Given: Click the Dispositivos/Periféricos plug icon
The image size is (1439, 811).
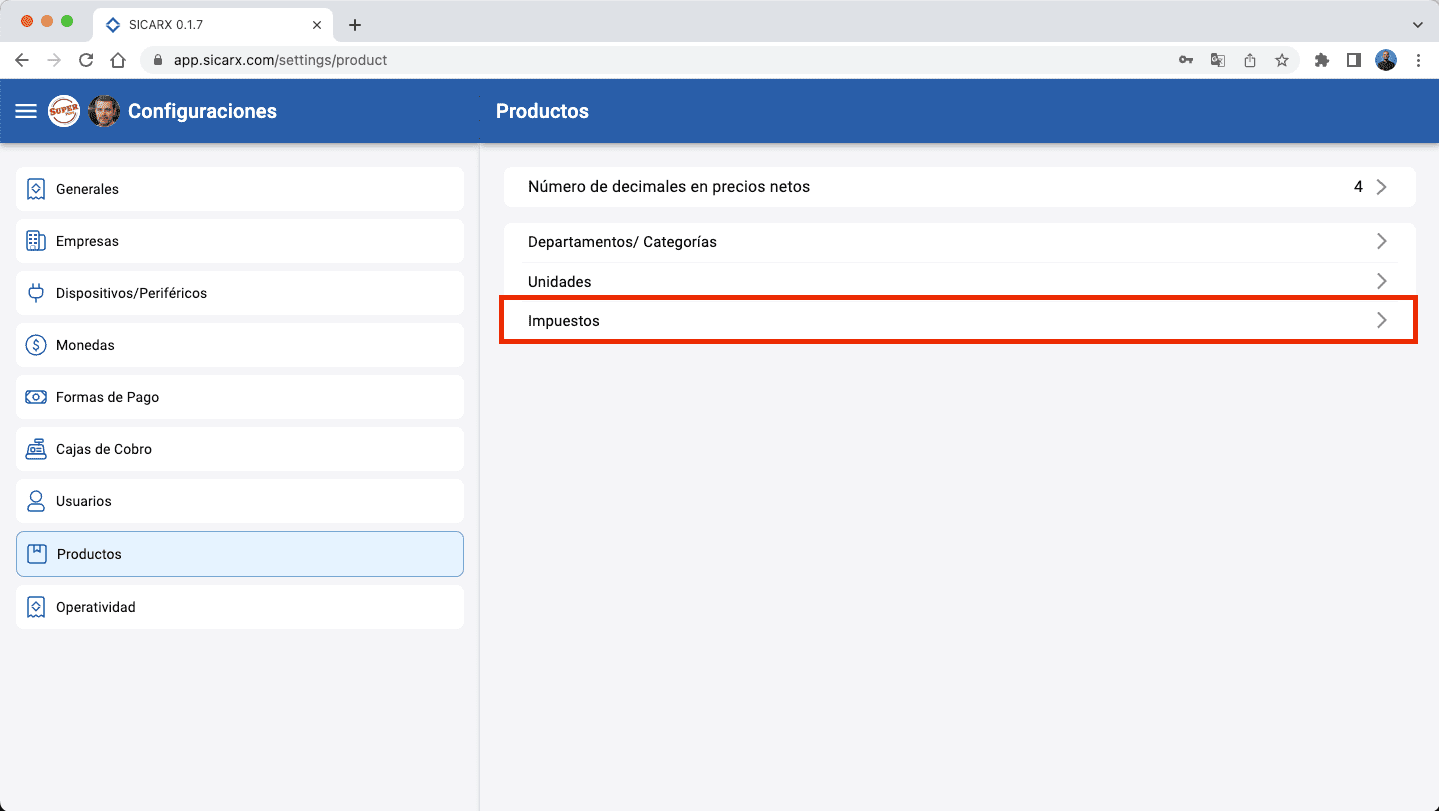Looking at the screenshot, I should coord(36,293).
